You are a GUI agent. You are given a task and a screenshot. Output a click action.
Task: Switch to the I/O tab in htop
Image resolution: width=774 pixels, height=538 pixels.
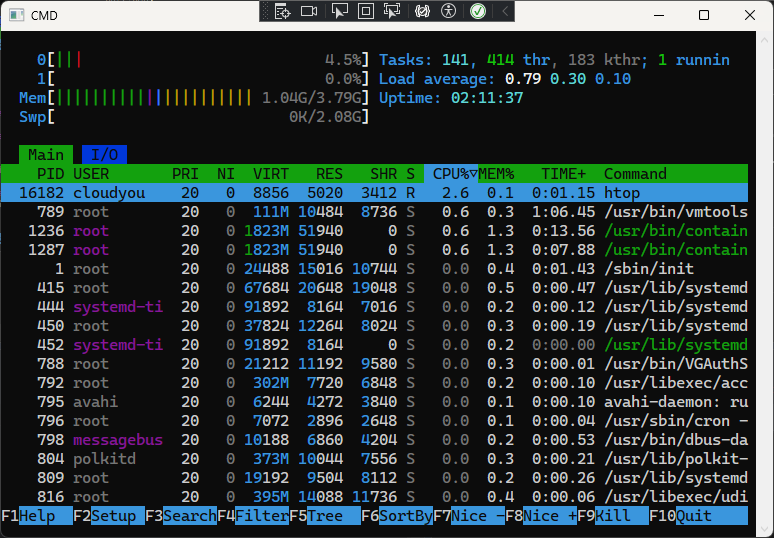click(104, 155)
